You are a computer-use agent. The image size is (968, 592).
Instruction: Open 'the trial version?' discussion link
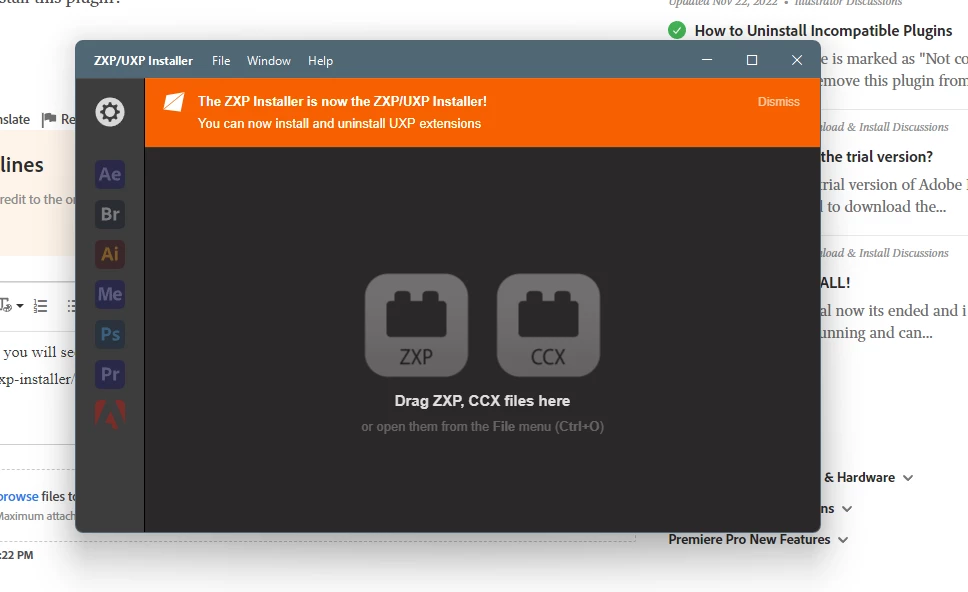coord(876,157)
